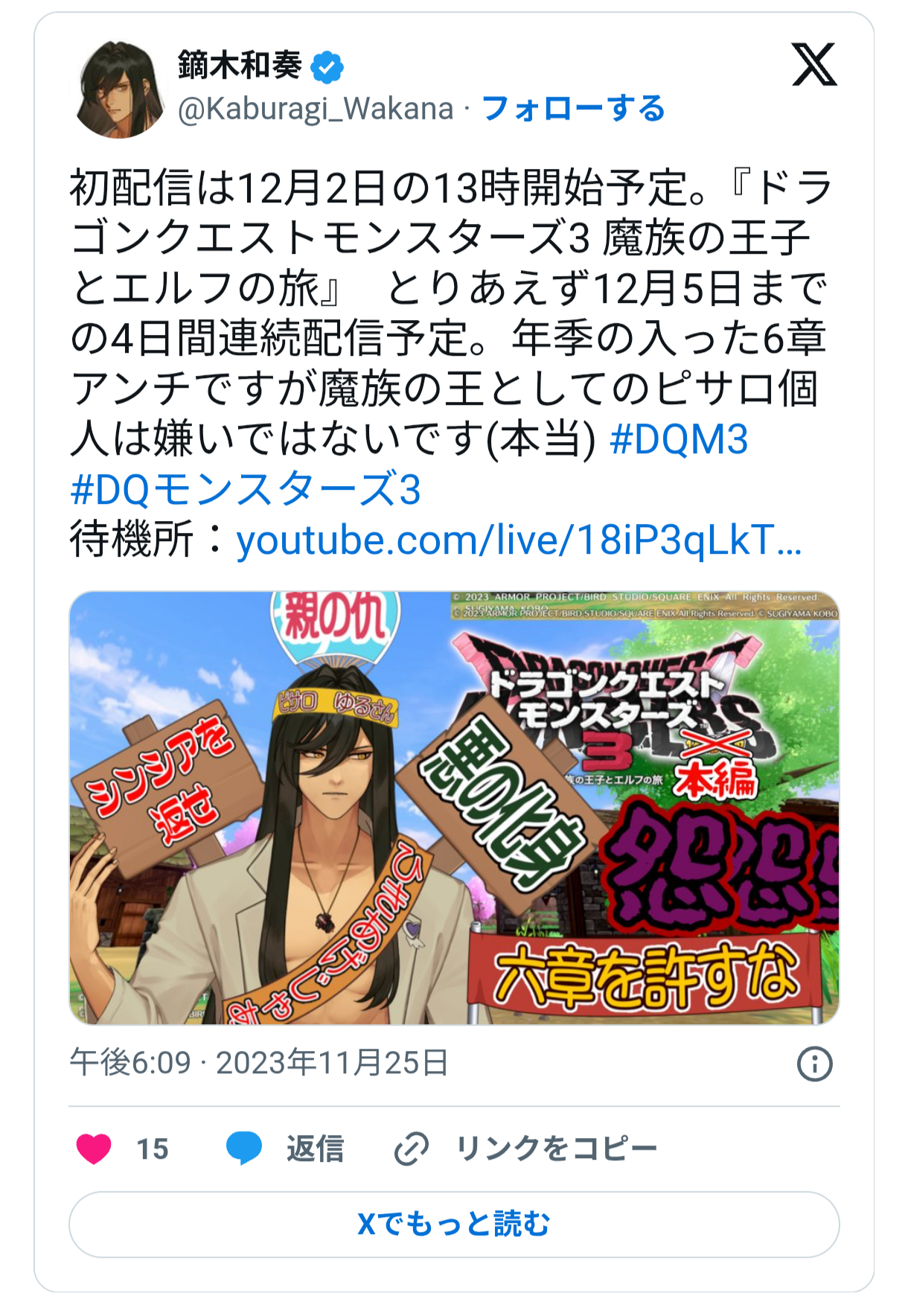908x1316 pixels.
Task: Click the blue verified badge
Action: coord(327,67)
